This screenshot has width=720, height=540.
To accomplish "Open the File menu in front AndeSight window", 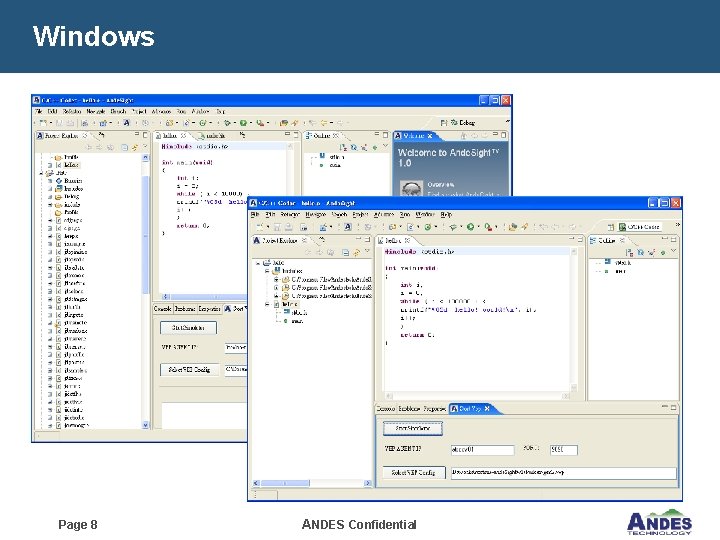I will [x=254, y=214].
